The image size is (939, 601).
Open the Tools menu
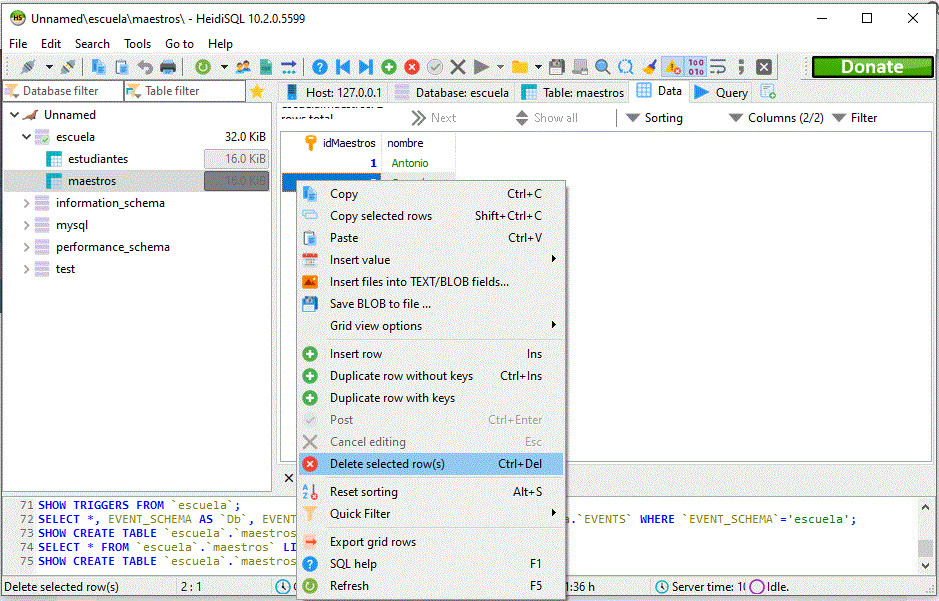point(137,44)
